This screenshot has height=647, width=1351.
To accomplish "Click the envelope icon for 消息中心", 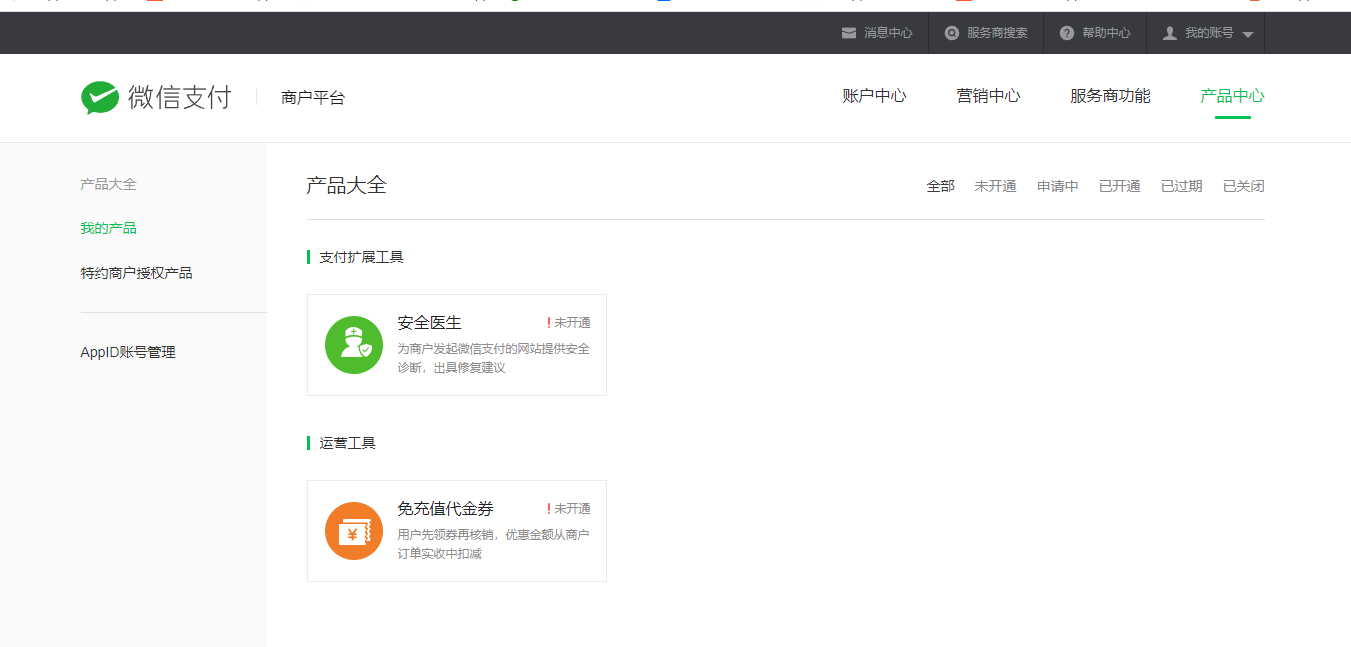I will pyautogui.click(x=849, y=33).
